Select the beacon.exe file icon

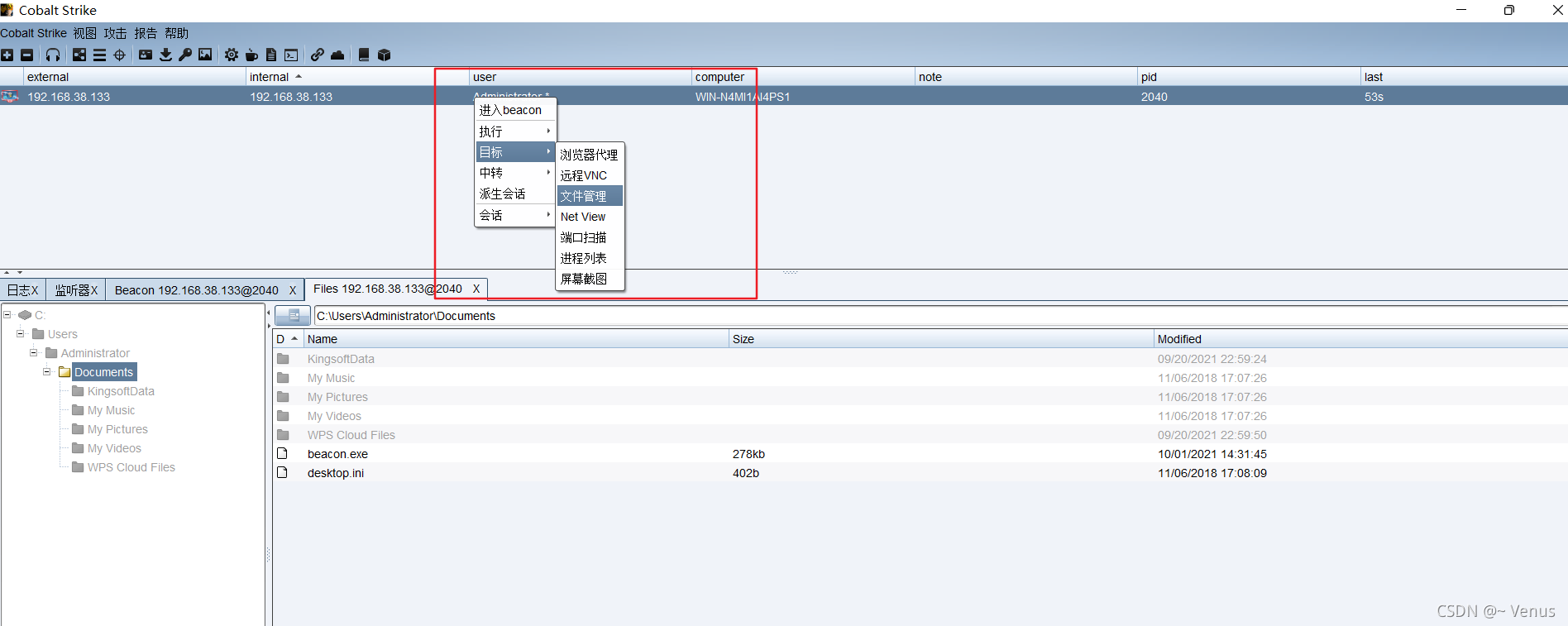click(x=282, y=453)
